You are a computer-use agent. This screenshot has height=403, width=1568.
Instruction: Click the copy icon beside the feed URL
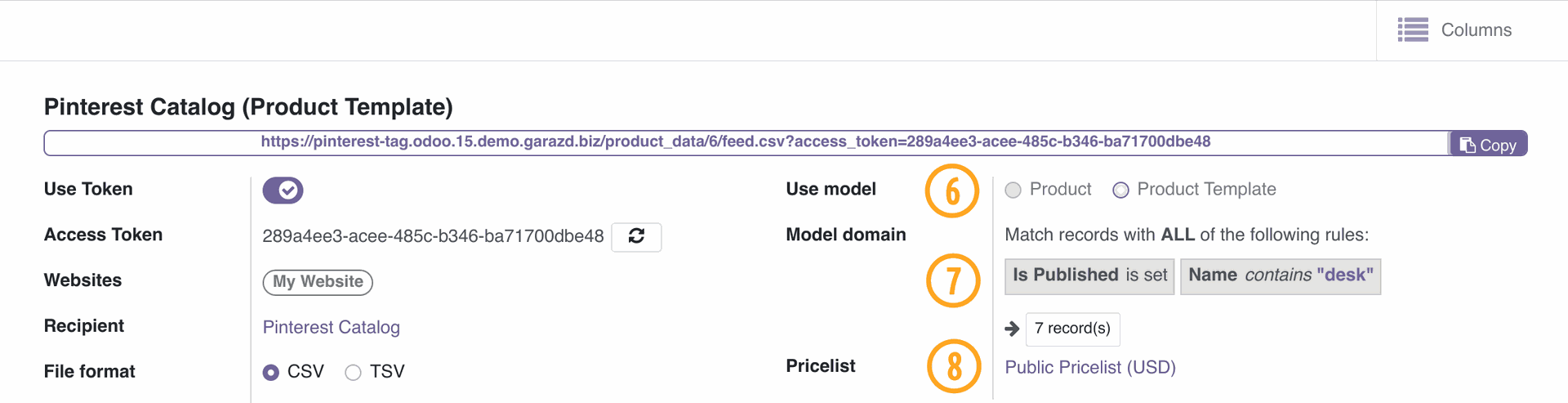pyautogui.click(x=1468, y=145)
